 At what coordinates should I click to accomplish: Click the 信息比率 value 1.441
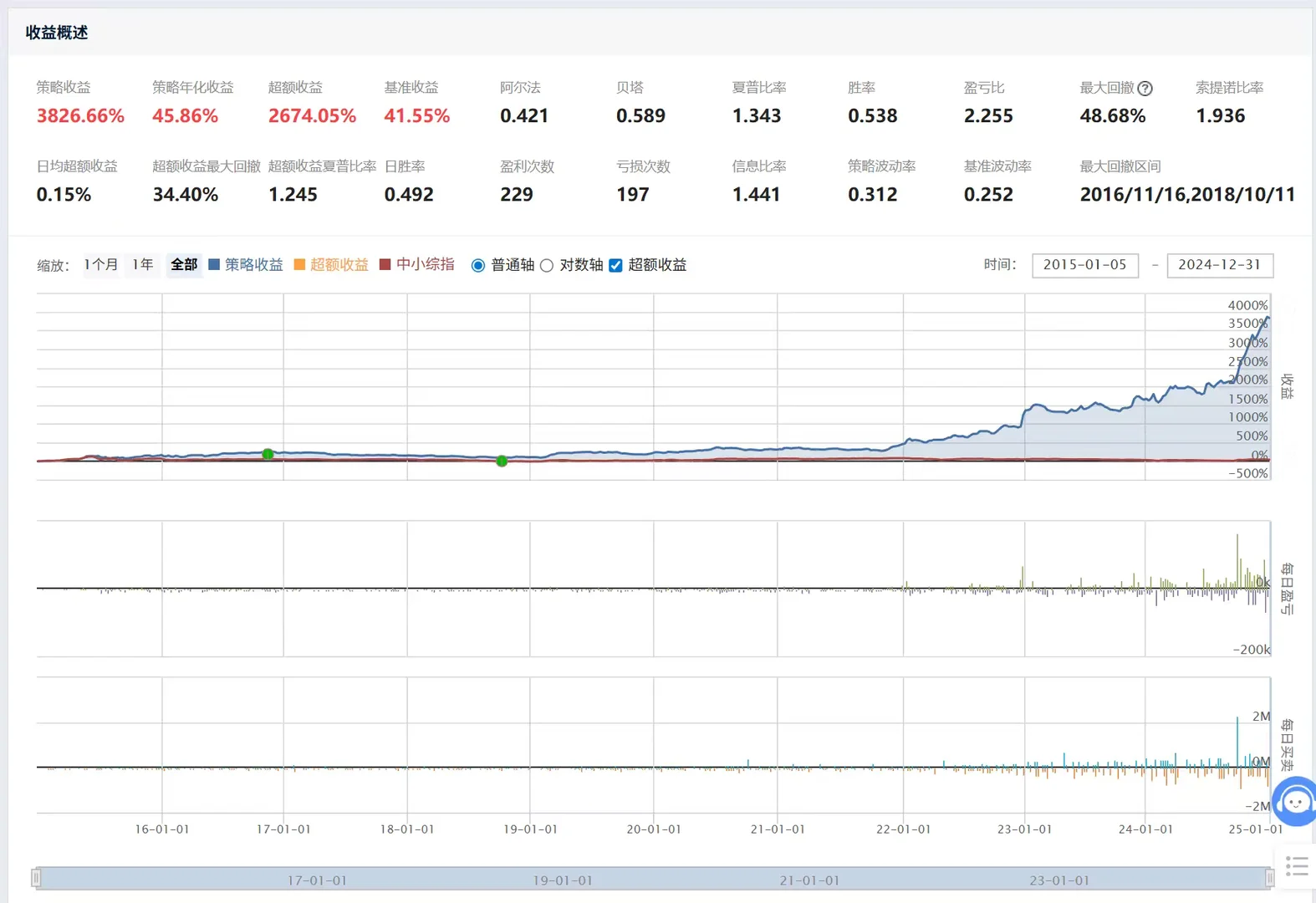[x=757, y=194]
